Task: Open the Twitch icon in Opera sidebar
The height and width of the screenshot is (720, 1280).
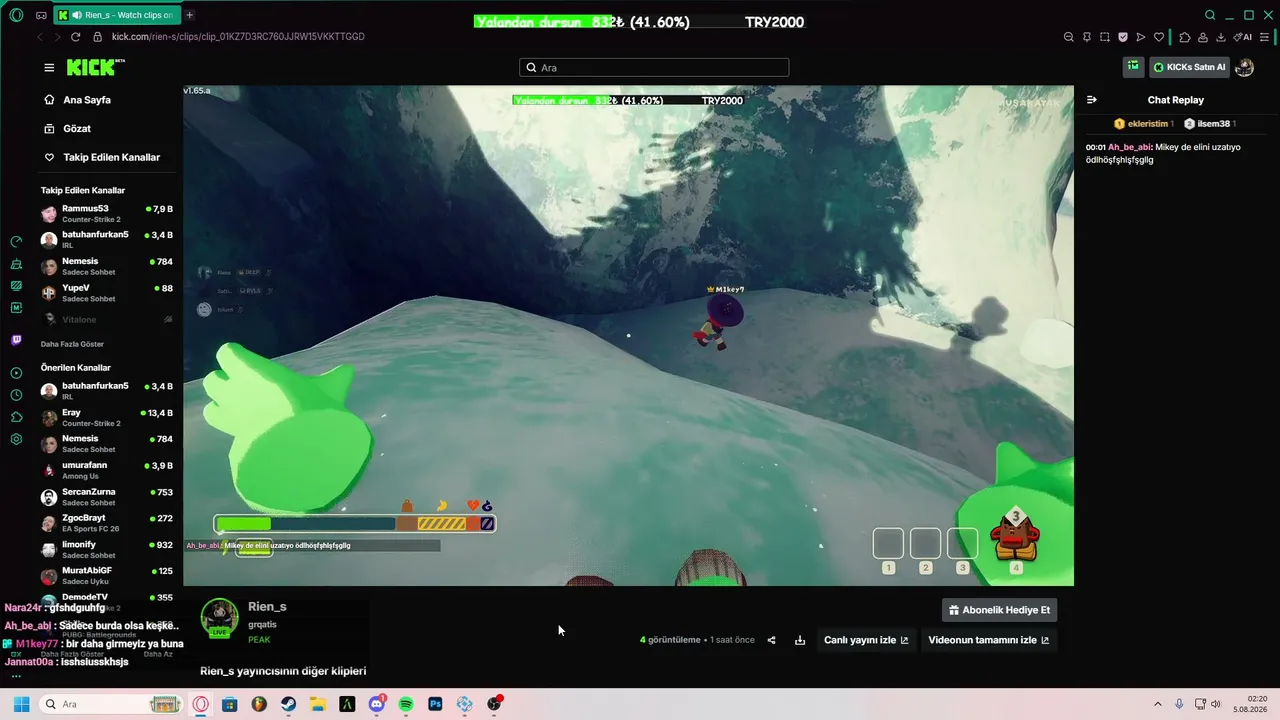Action: [x=16, y=340]
